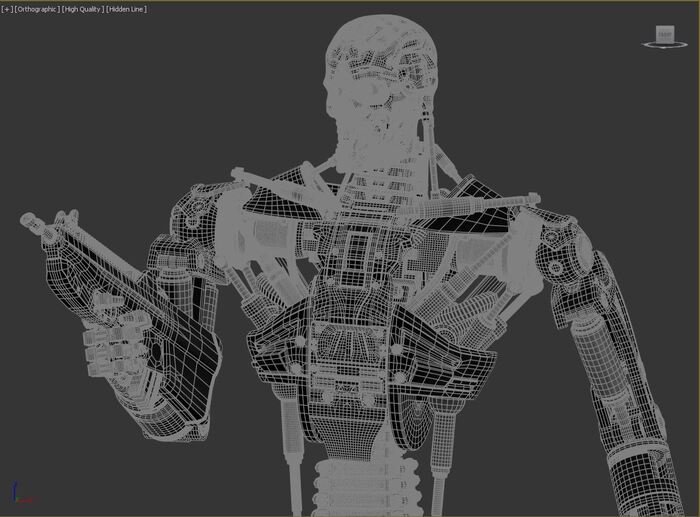Open the [+] viewport general menu
This screenshot has width=700, height=517.
[7, 9]
